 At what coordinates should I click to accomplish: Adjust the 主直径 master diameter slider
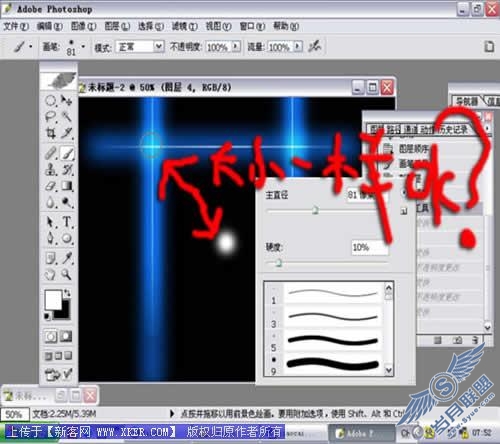(x=315, y=210)
